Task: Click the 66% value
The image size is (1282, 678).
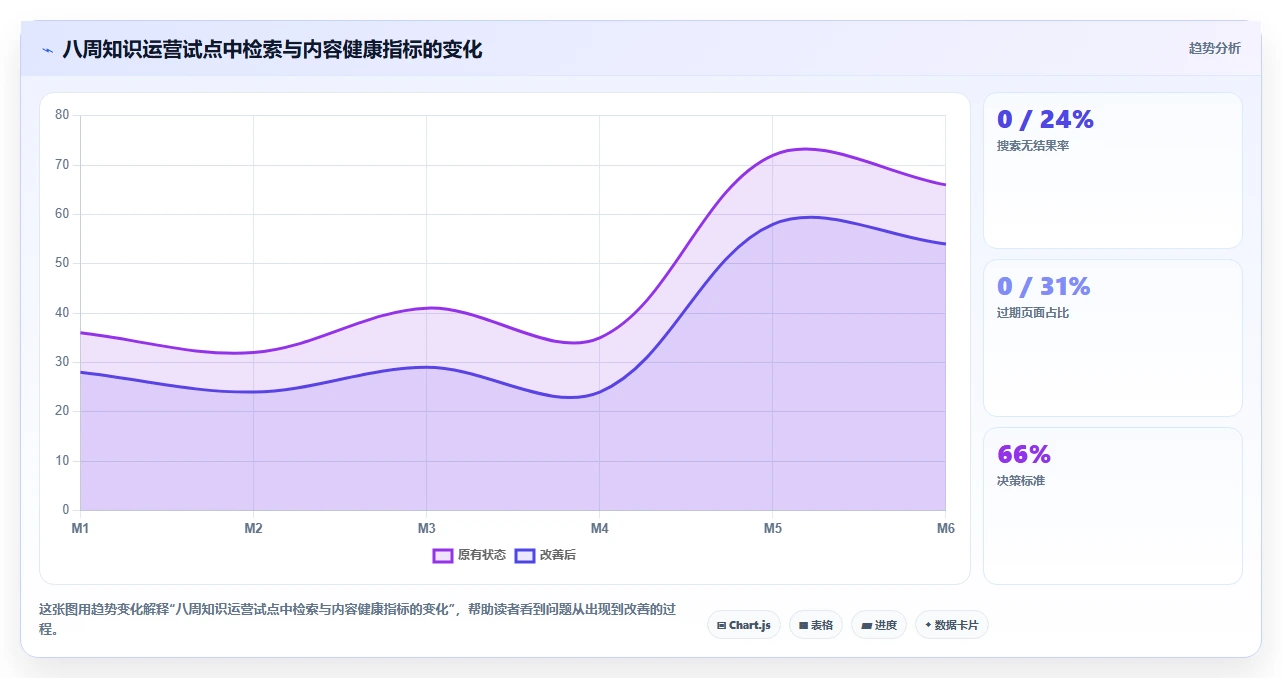Action: pos(1024,454)
